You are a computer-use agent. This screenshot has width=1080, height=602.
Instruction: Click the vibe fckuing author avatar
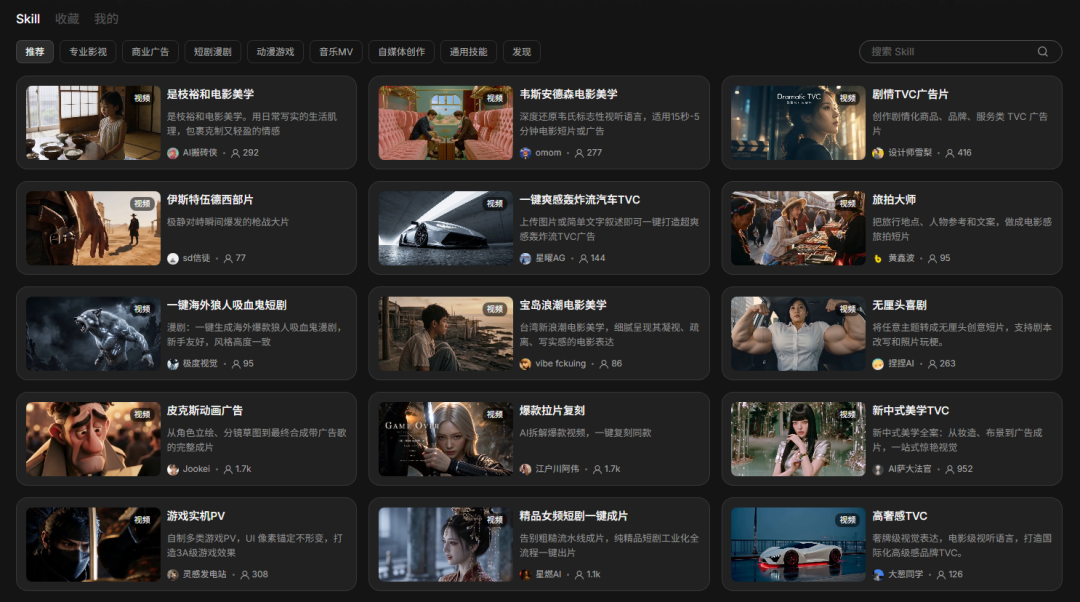click(x=526, y=364)
